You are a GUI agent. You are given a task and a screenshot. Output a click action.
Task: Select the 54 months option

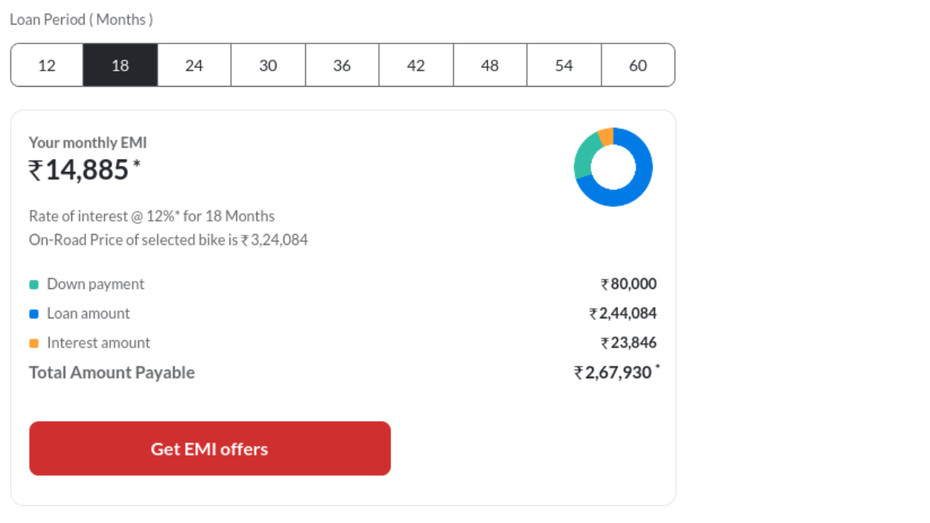(x=564, y=65)
